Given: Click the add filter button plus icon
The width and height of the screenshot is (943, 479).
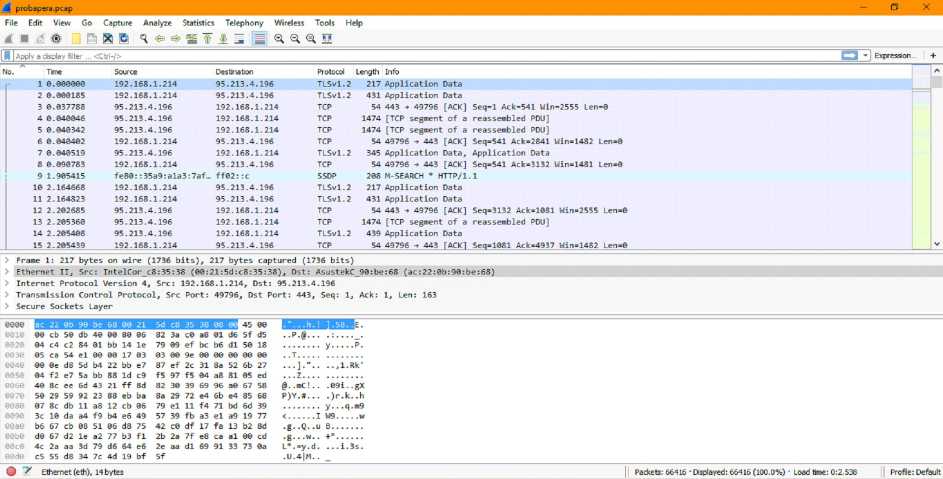Looking at the screenshot, I should pyautogui.click(x=933, y=55).
